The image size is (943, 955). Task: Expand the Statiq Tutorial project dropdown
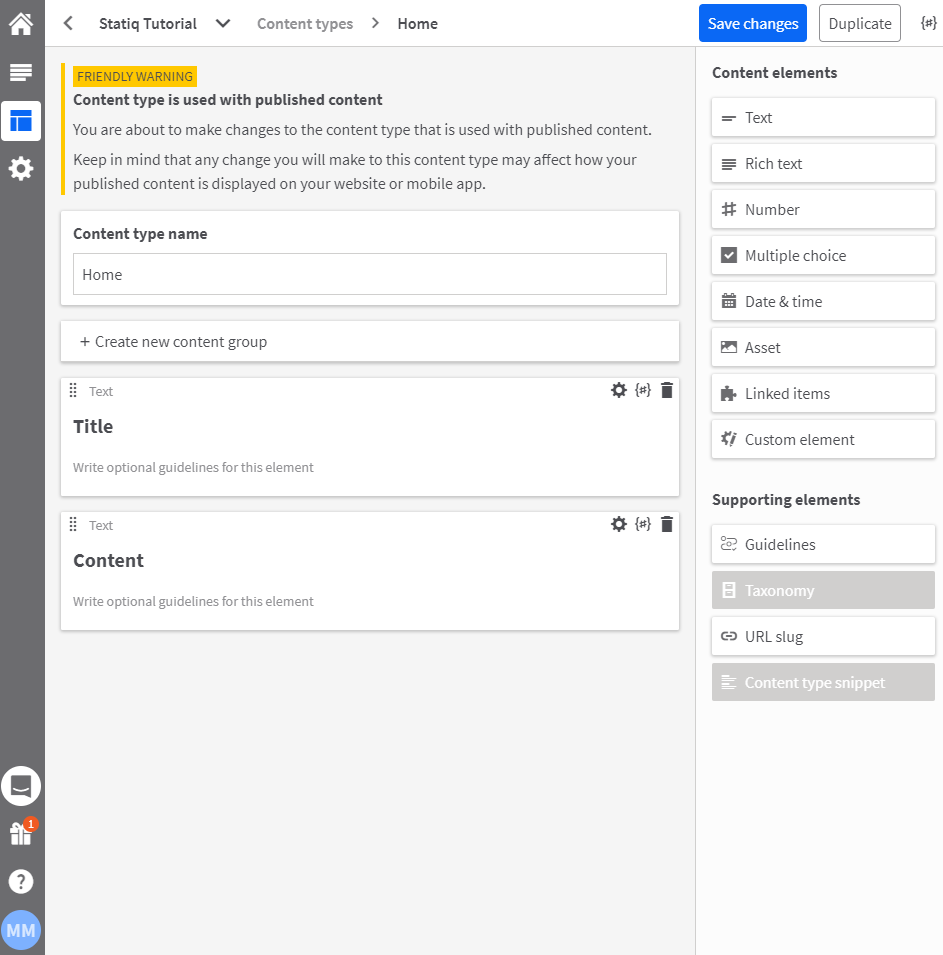222,23
